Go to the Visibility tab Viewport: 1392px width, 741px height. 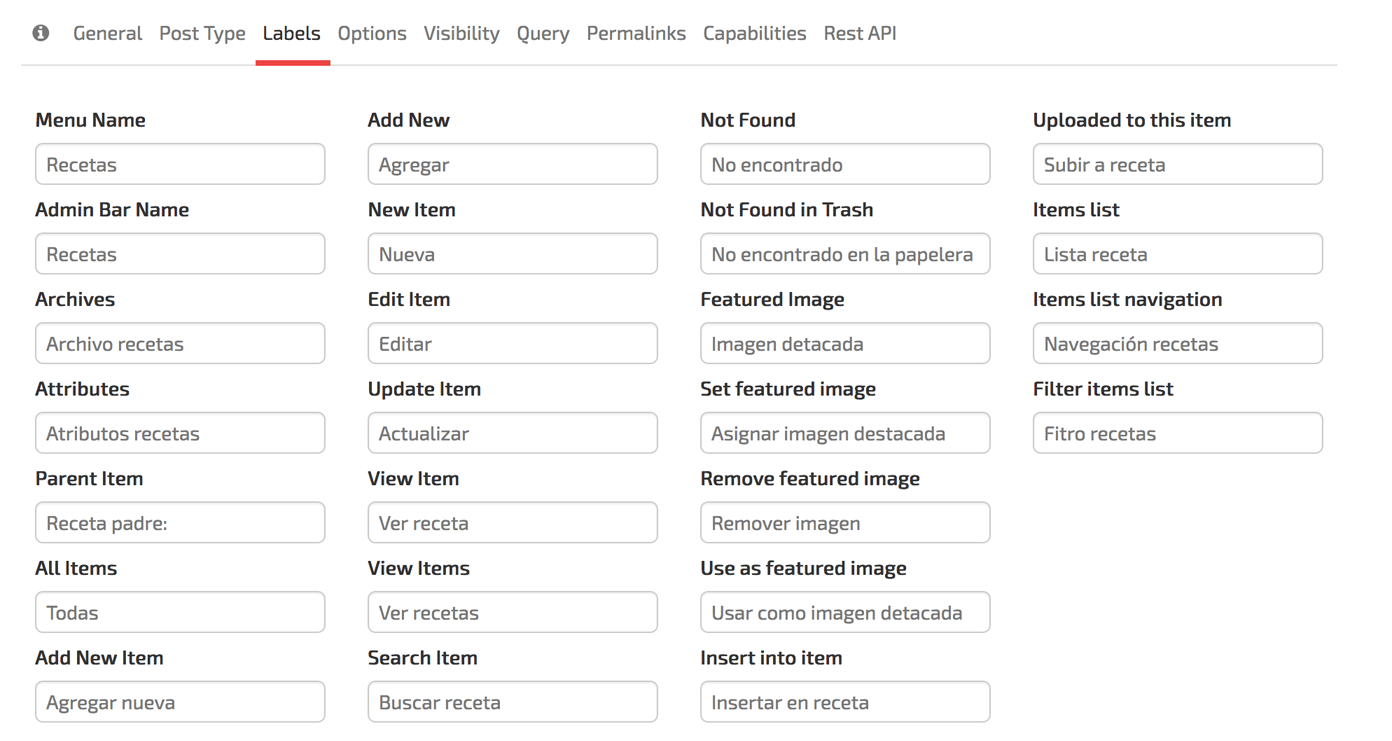pos(461,33)
